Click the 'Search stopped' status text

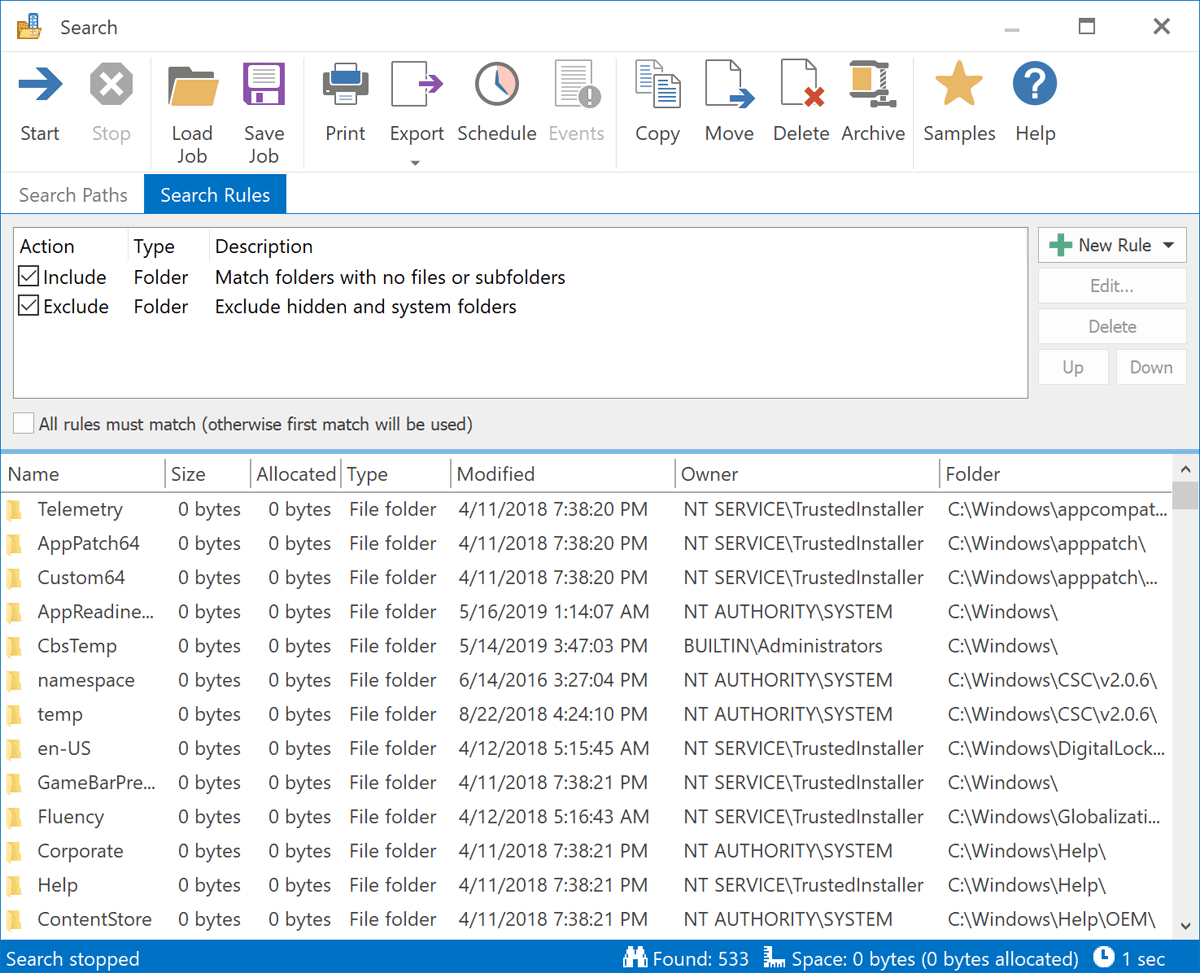coord(73,959)
